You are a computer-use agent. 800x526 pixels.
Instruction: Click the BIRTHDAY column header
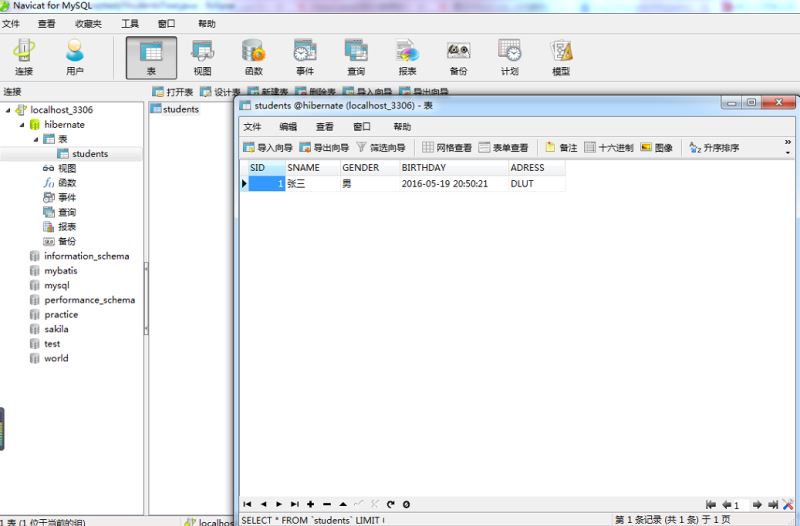[454, 167]
